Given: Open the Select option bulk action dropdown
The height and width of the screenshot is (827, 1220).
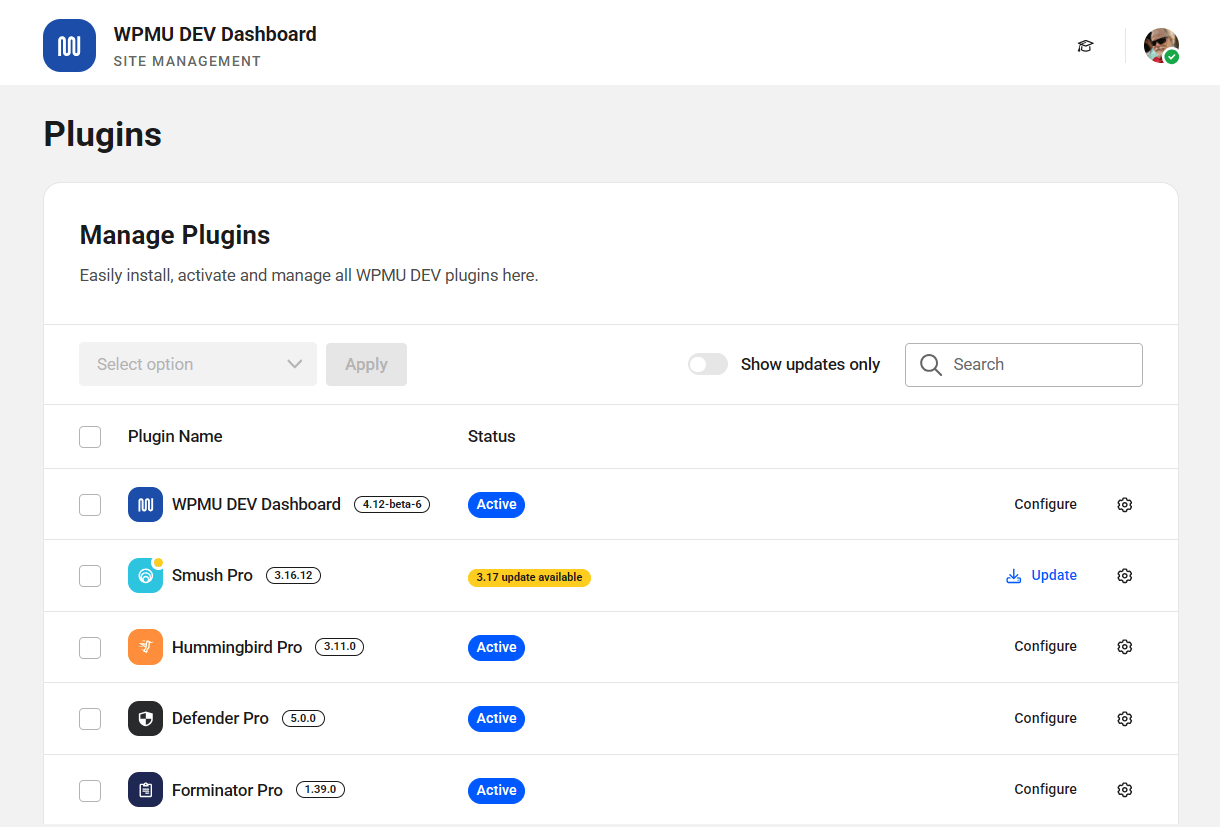Looking at the screenshot, I should [x=198, y=364].
